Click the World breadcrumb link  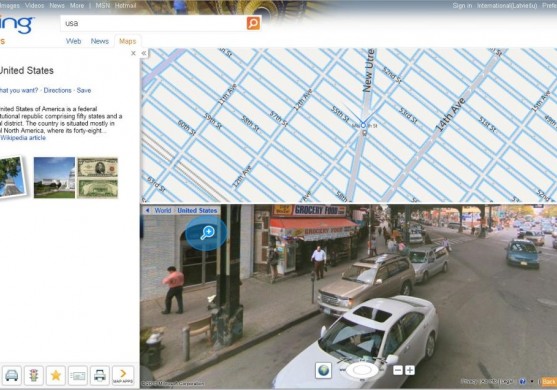tap(163, 210)
